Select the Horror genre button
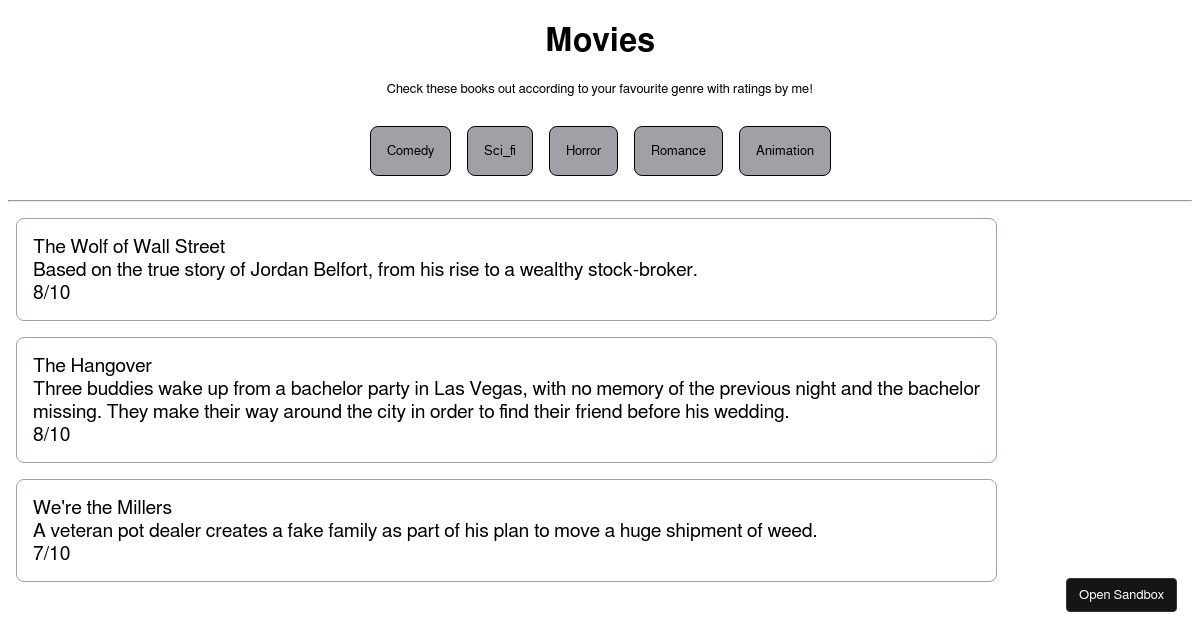1200x630 pixels. 583,151
